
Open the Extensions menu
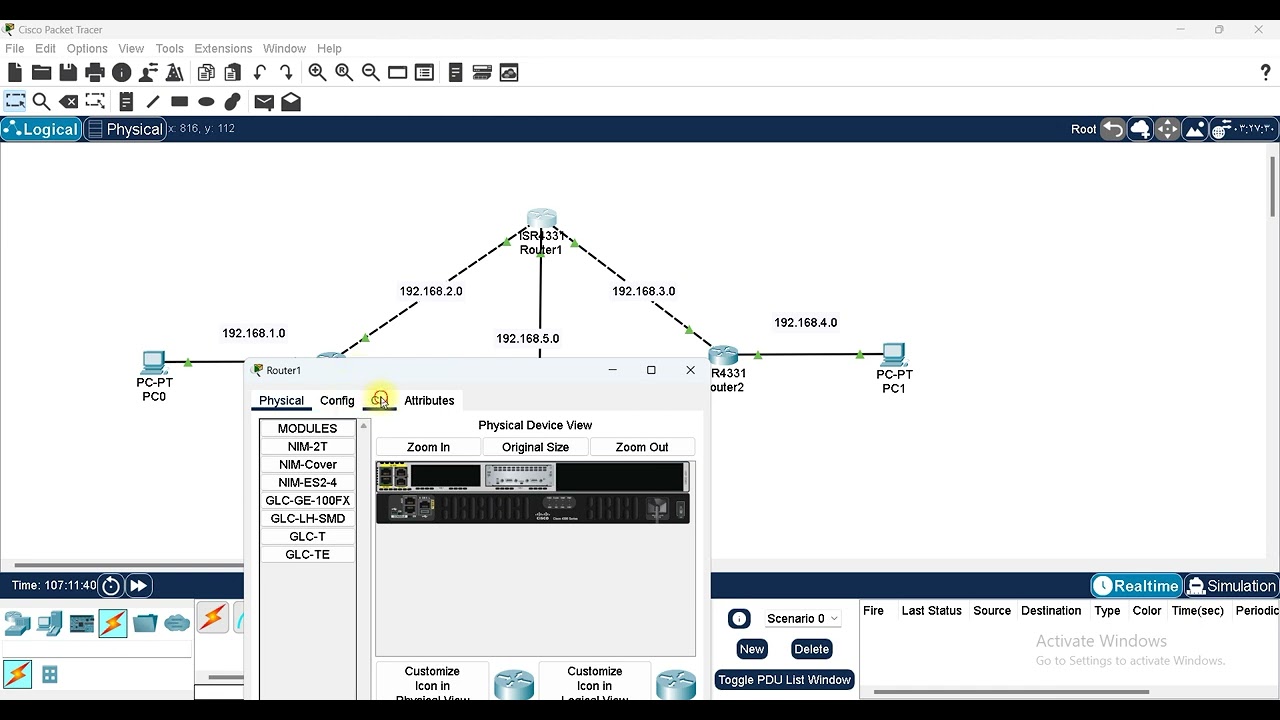point(223,48)
